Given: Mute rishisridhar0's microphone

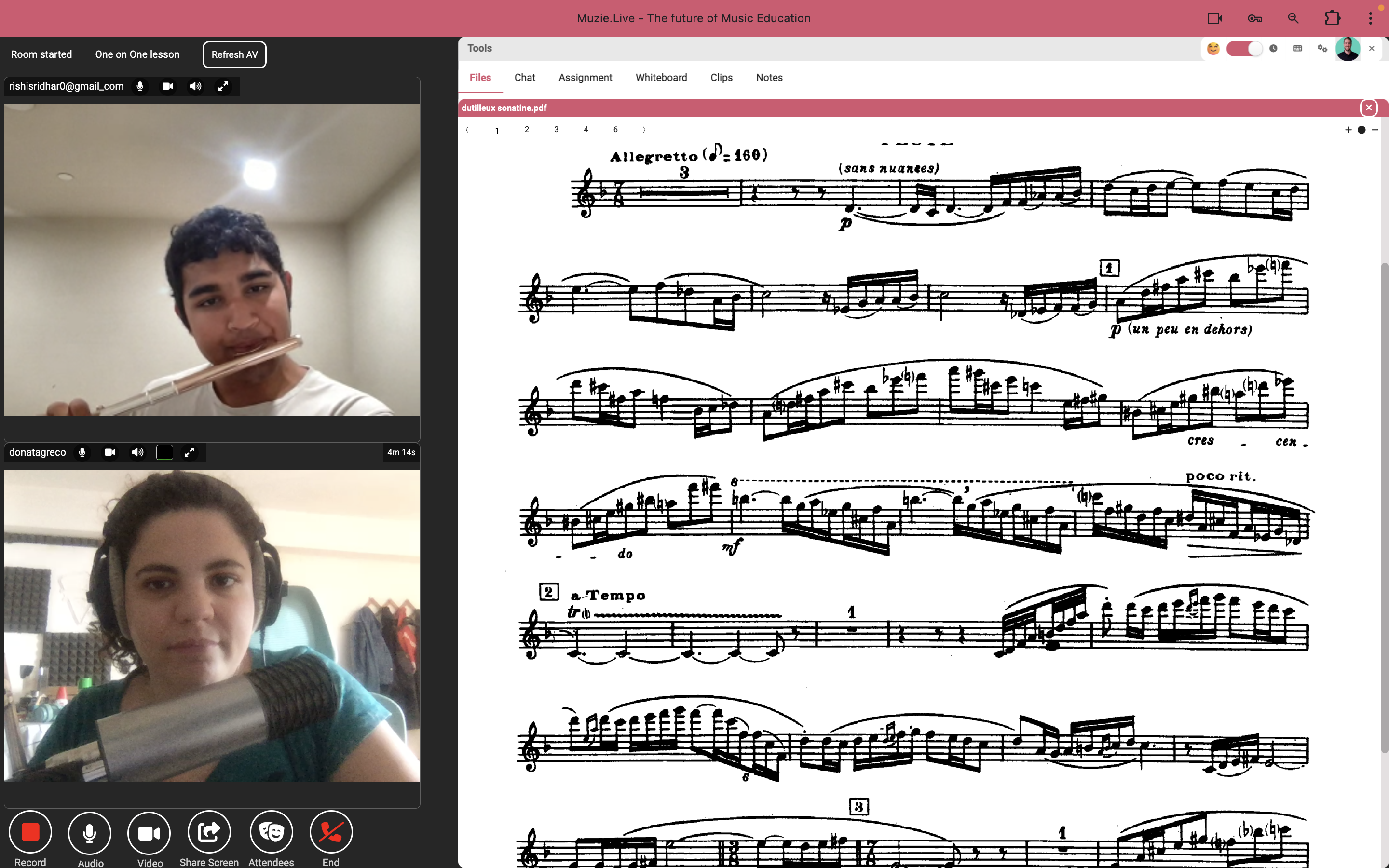Looking at the screenshot, I should pos(140,86).
